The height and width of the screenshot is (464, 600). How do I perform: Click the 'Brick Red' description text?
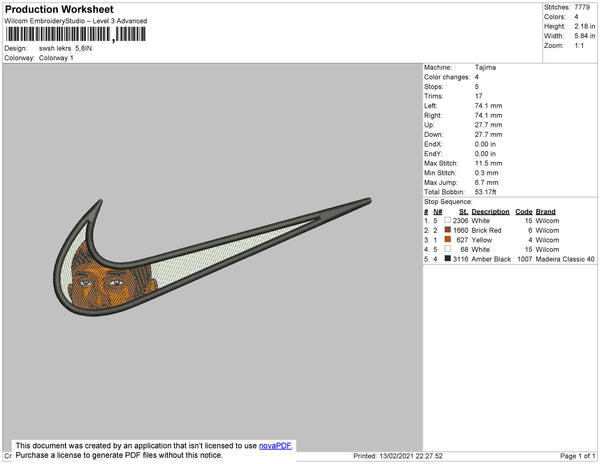click(486, 230)
